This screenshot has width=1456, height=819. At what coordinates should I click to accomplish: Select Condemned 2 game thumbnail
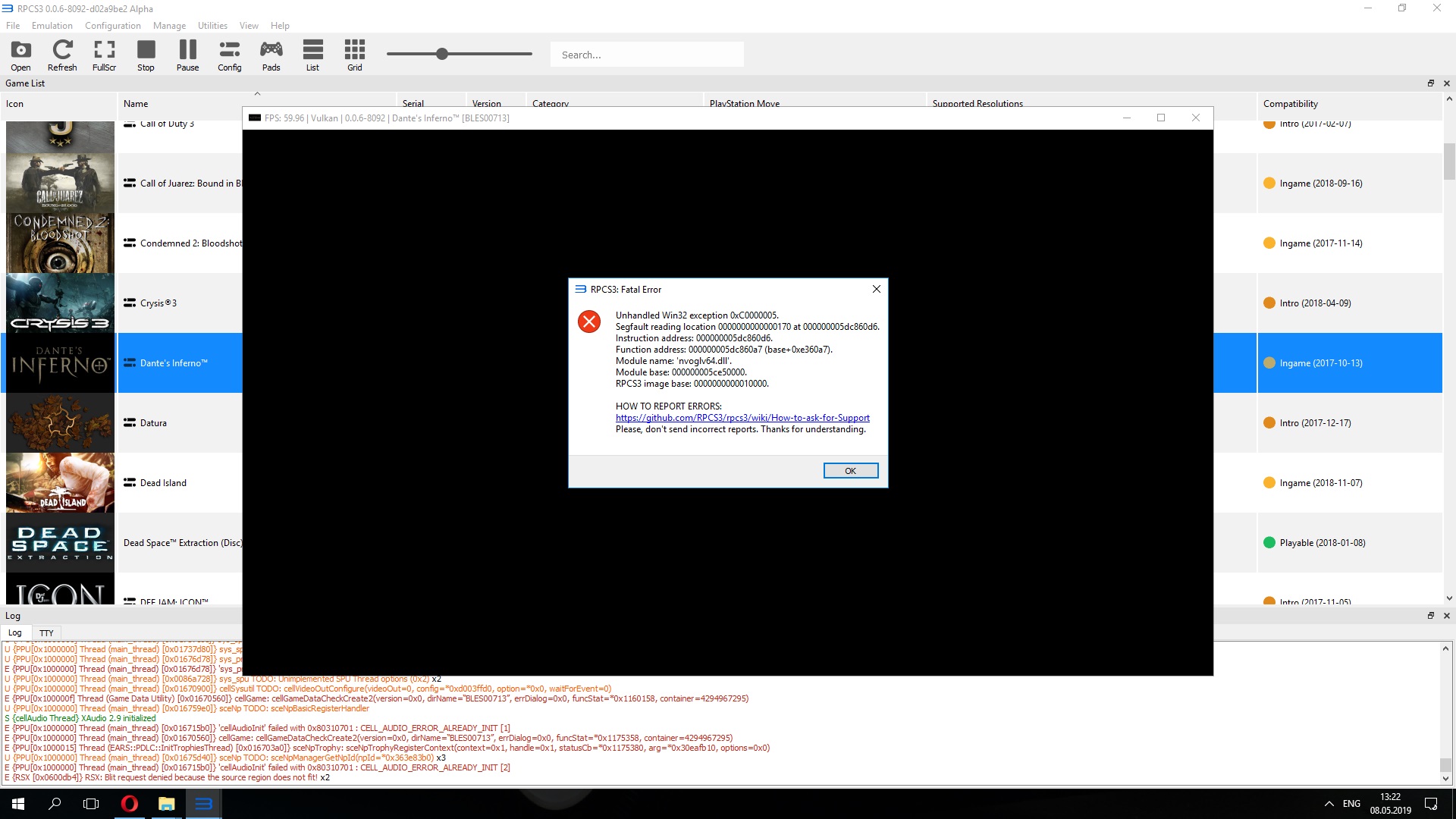(60, 243)
